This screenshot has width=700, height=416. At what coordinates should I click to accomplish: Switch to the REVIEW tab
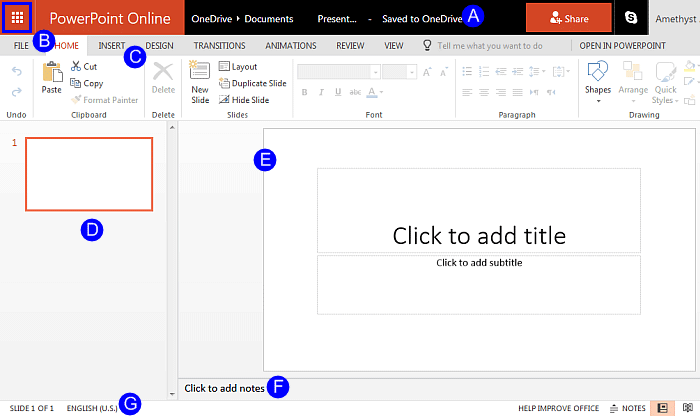coord(350,46)
